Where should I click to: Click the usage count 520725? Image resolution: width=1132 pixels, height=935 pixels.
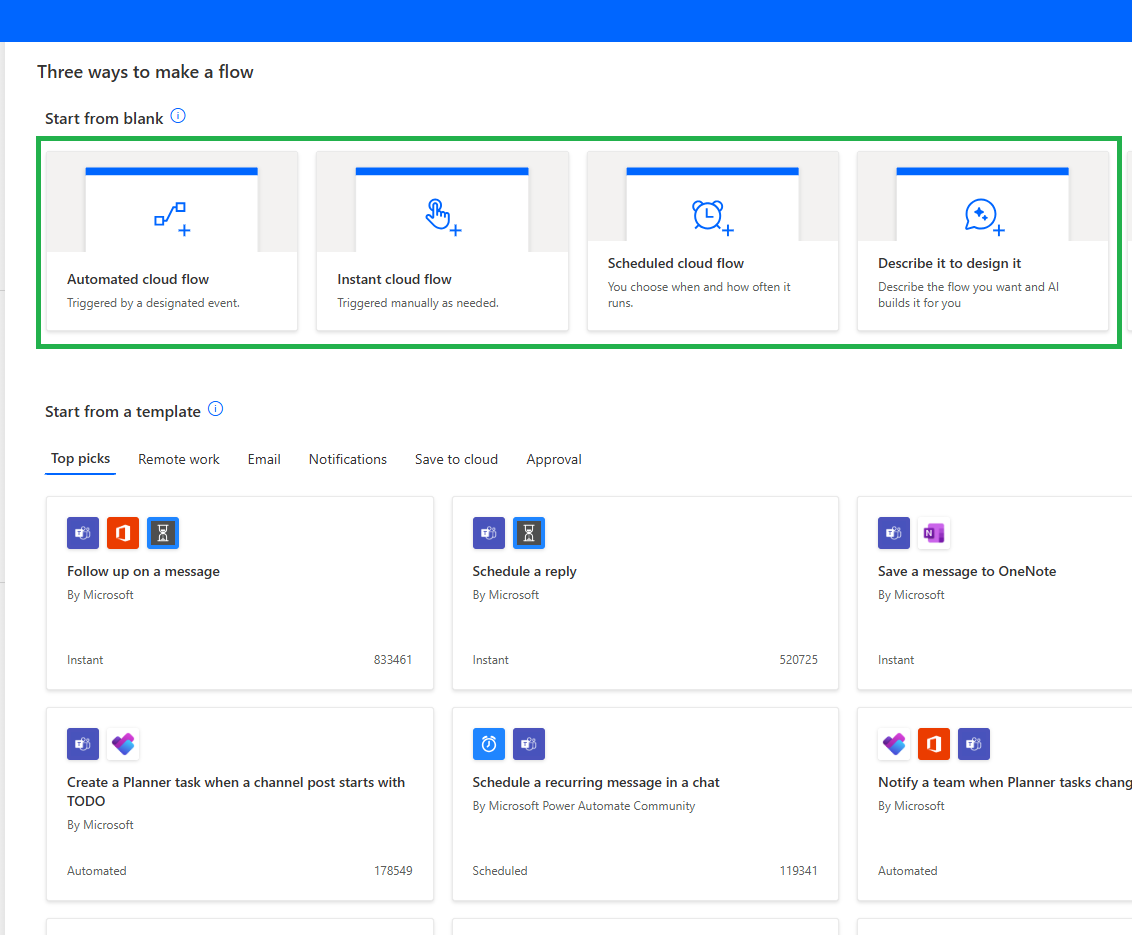click(798, 660)
